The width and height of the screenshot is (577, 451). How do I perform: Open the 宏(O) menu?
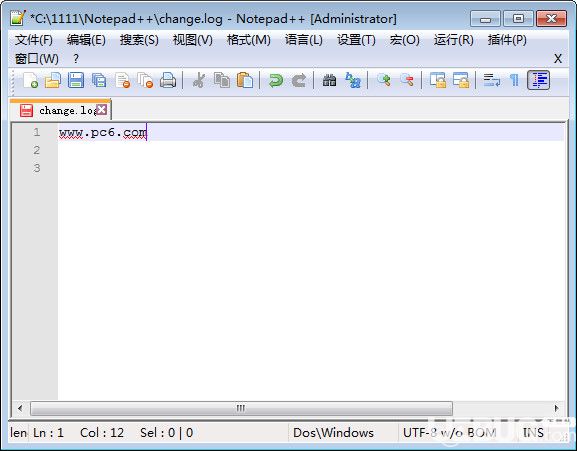[404, 40]
